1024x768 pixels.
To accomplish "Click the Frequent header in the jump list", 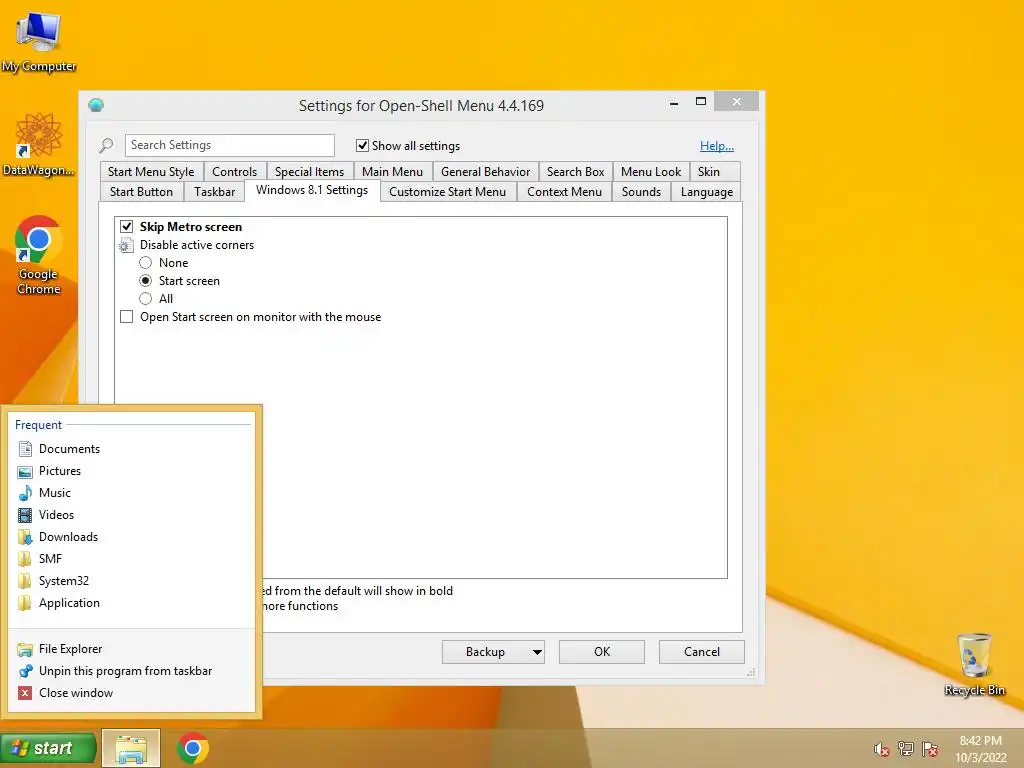I will tap(39, 424).
